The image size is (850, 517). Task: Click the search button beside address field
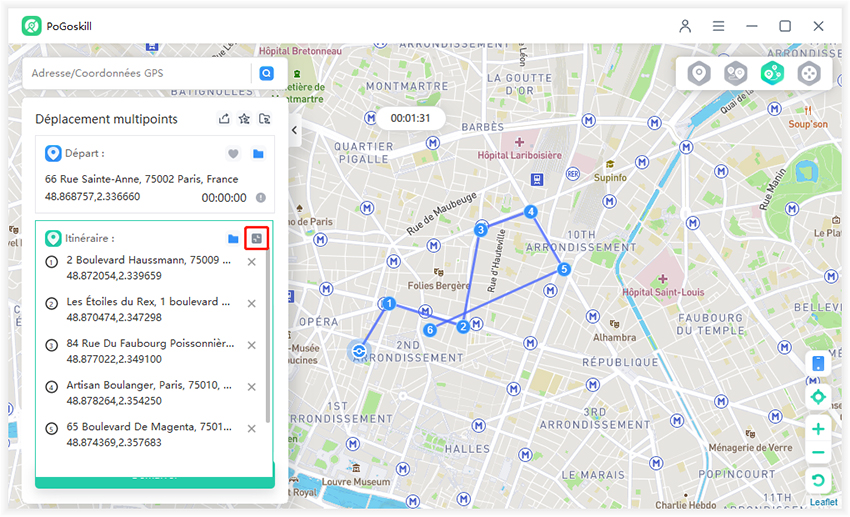pos(266,73)
